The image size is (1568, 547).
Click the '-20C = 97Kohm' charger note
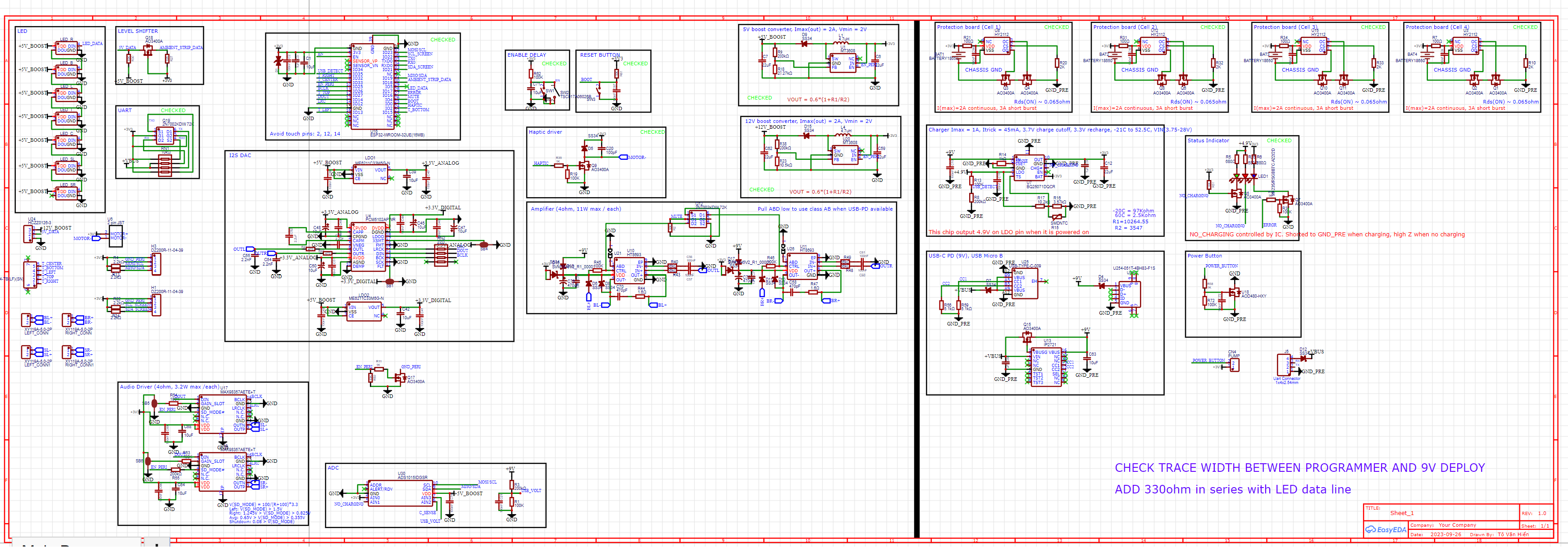1133,211
